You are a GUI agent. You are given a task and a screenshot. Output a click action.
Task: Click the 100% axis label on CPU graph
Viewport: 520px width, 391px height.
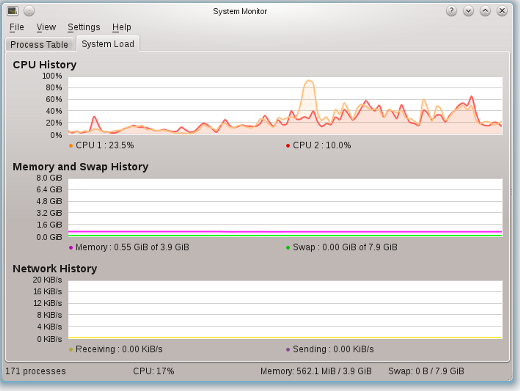52,76
